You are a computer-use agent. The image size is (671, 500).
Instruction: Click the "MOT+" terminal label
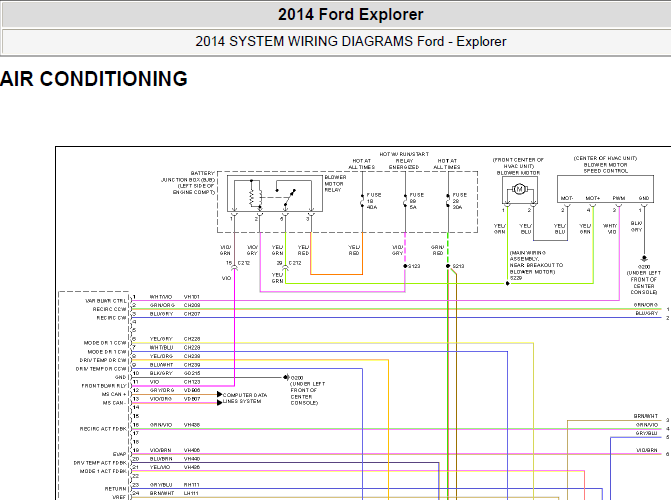[593, 198]
